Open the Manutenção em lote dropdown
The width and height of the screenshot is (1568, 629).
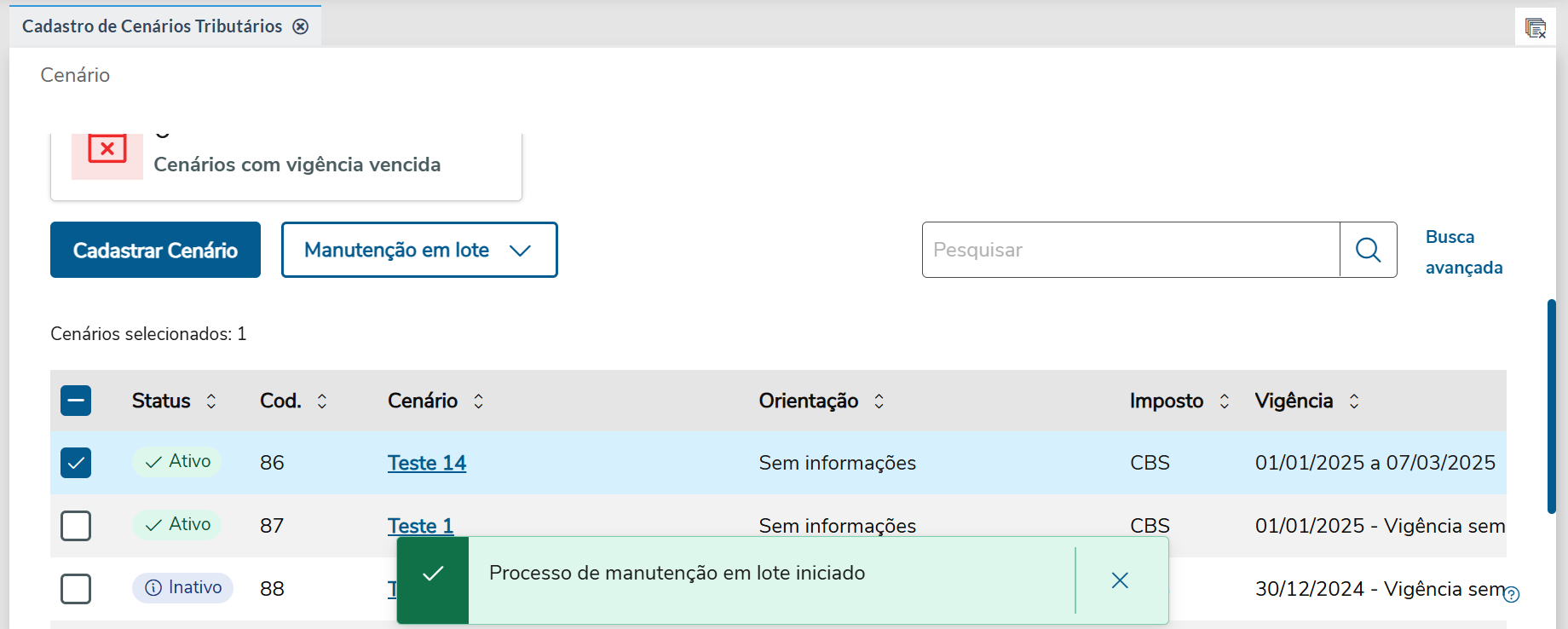click(419, 250)
